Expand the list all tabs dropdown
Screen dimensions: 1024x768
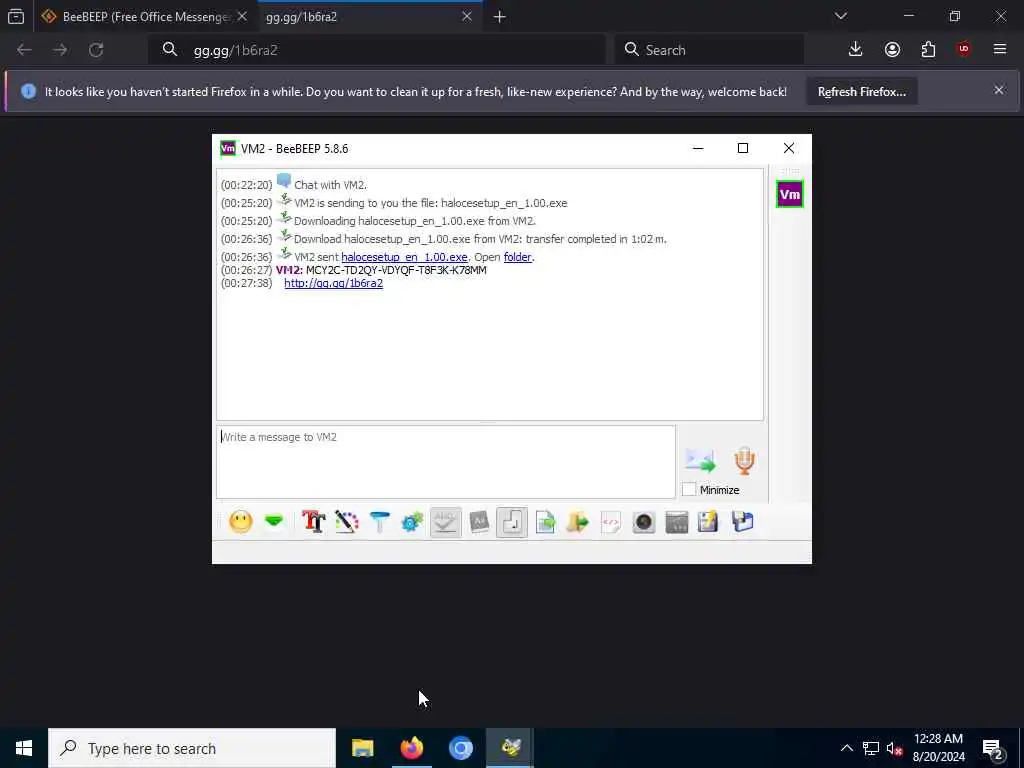pos(841,16)
